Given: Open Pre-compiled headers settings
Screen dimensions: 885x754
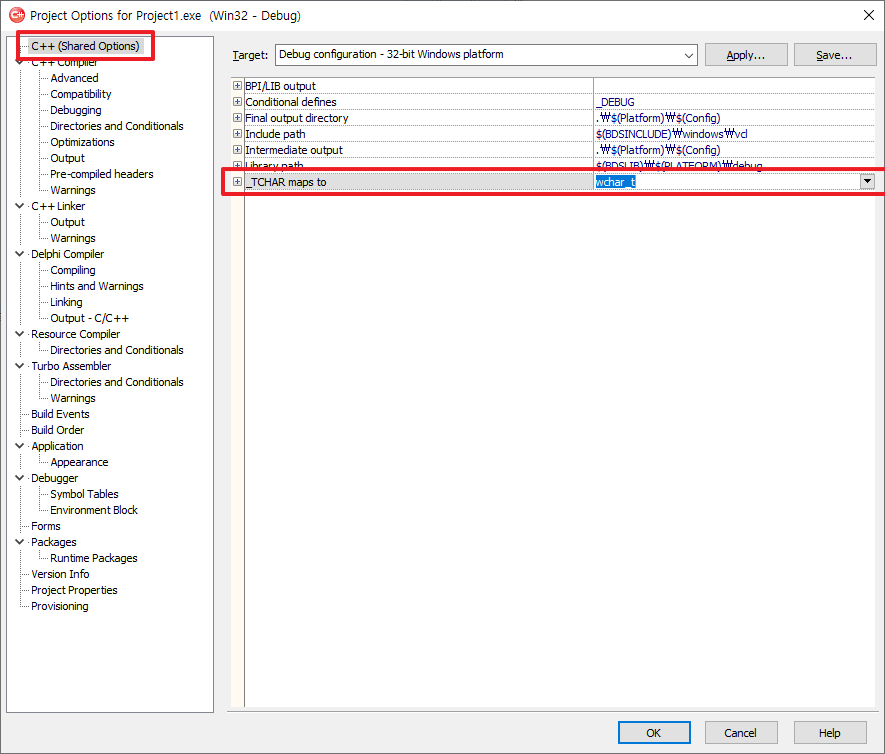Looking at the screenshot, I should (x=102, y=174).
